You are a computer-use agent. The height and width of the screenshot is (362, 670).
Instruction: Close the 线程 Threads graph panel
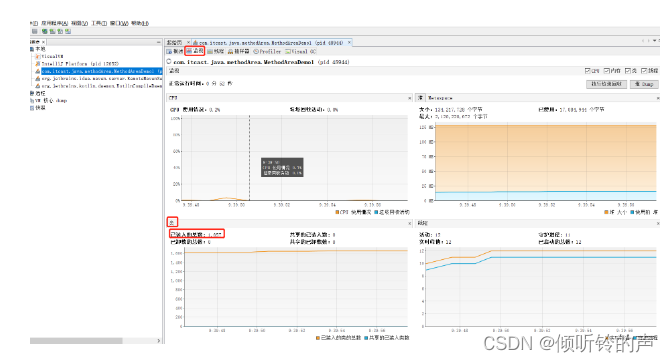click(658, 224)
